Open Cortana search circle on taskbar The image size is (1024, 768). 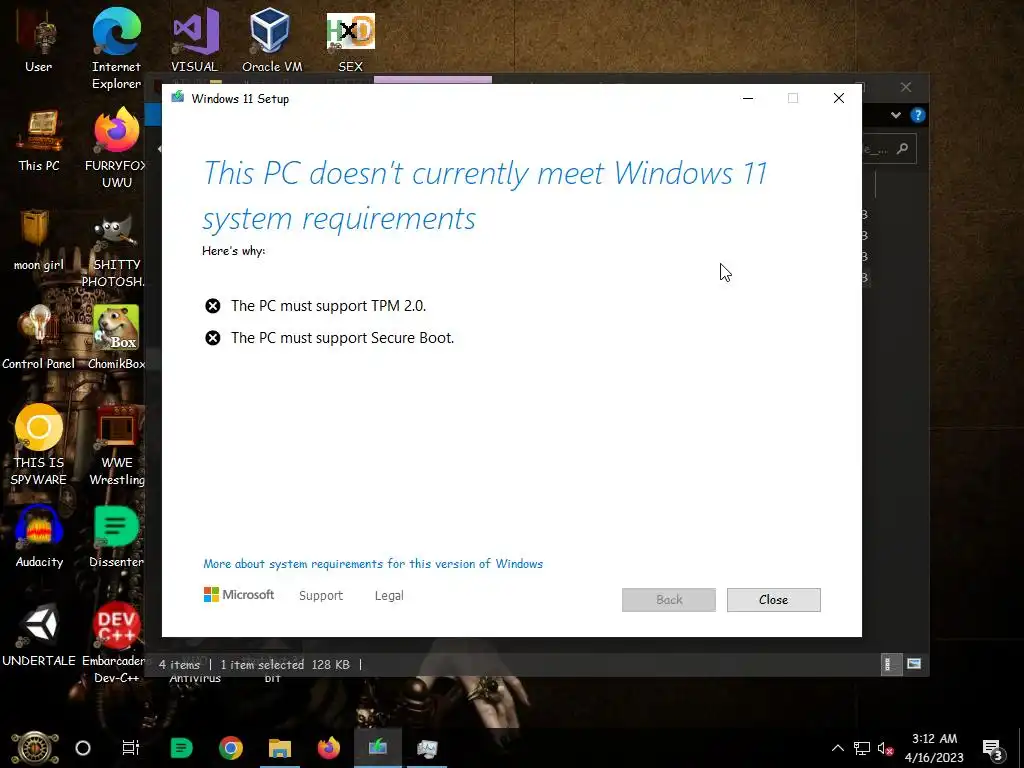coord(83,748)
